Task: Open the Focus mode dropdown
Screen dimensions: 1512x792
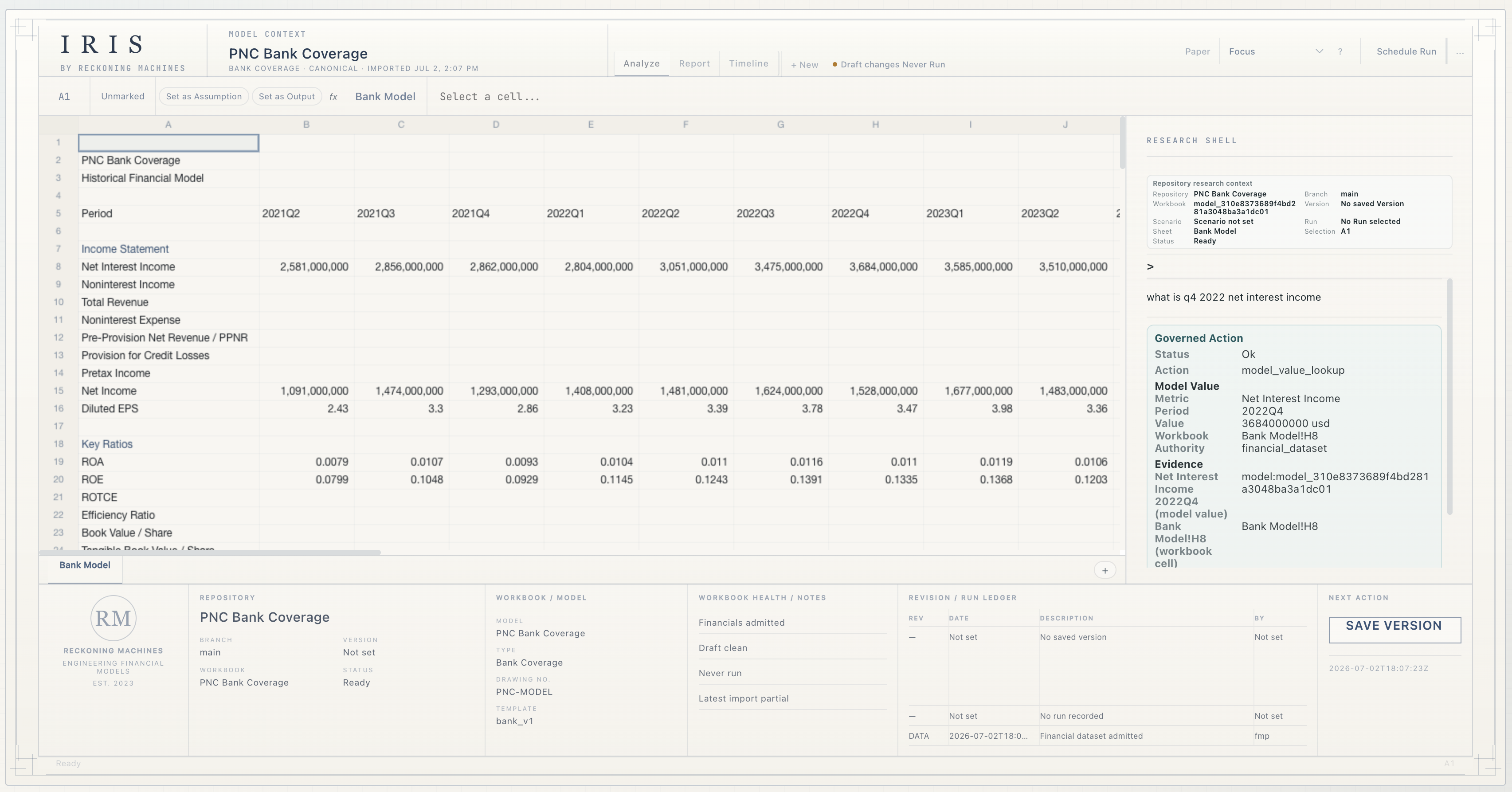Action: (x=1276, y=52)
